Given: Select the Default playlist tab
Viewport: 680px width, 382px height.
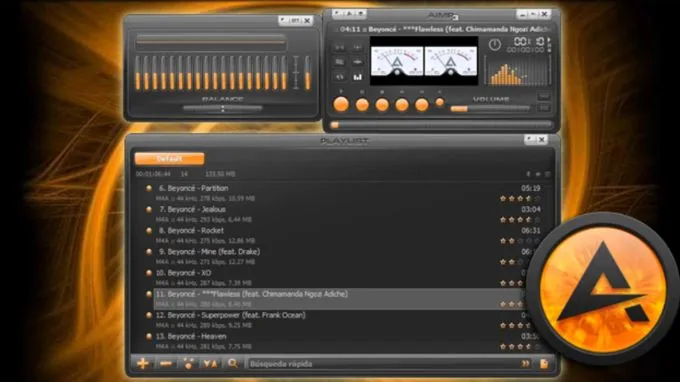Looking at the screenshot, I should click(169, 159).
